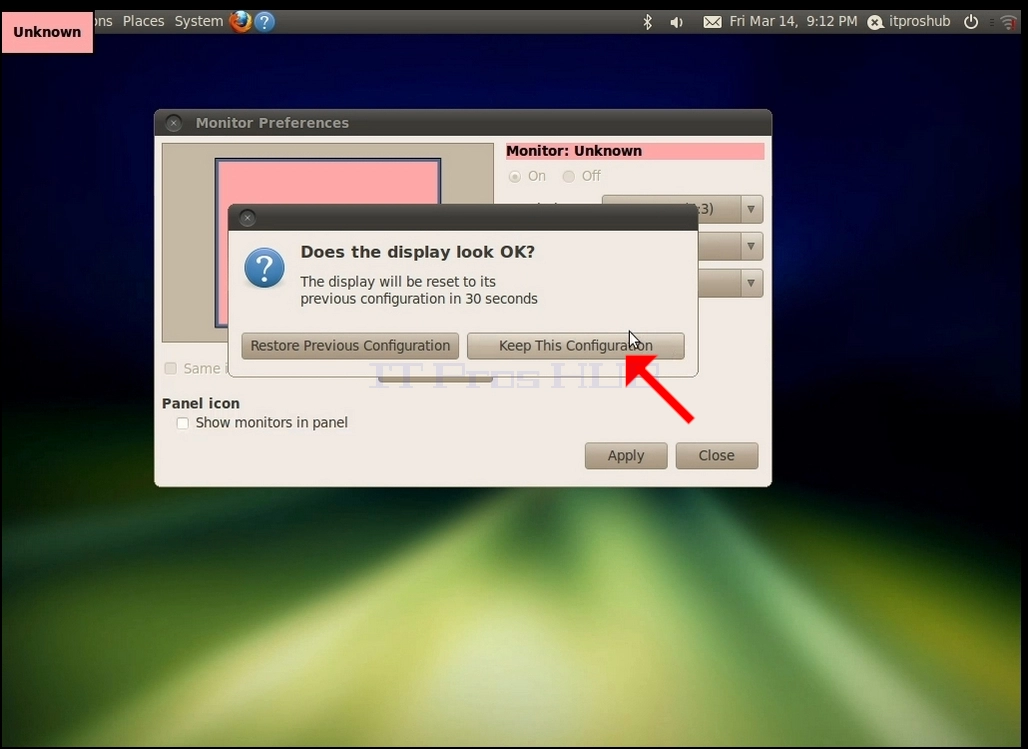The height and width of the screenshot is (749, 1028).
Task: Toggle the Same image checkbox
Action: pyautogui.click(x=170, y=368)
